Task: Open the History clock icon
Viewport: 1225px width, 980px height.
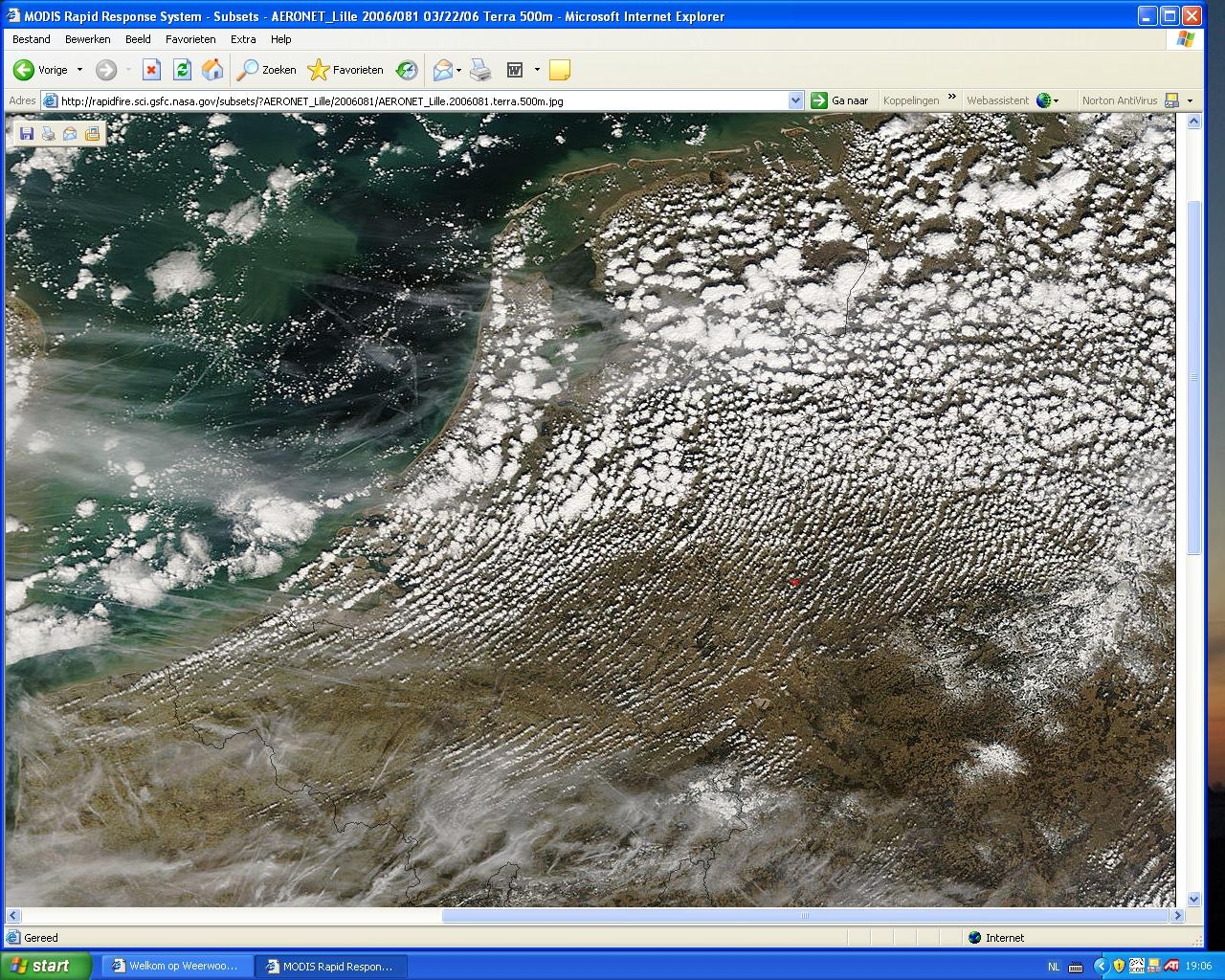Action: point(407,70)
